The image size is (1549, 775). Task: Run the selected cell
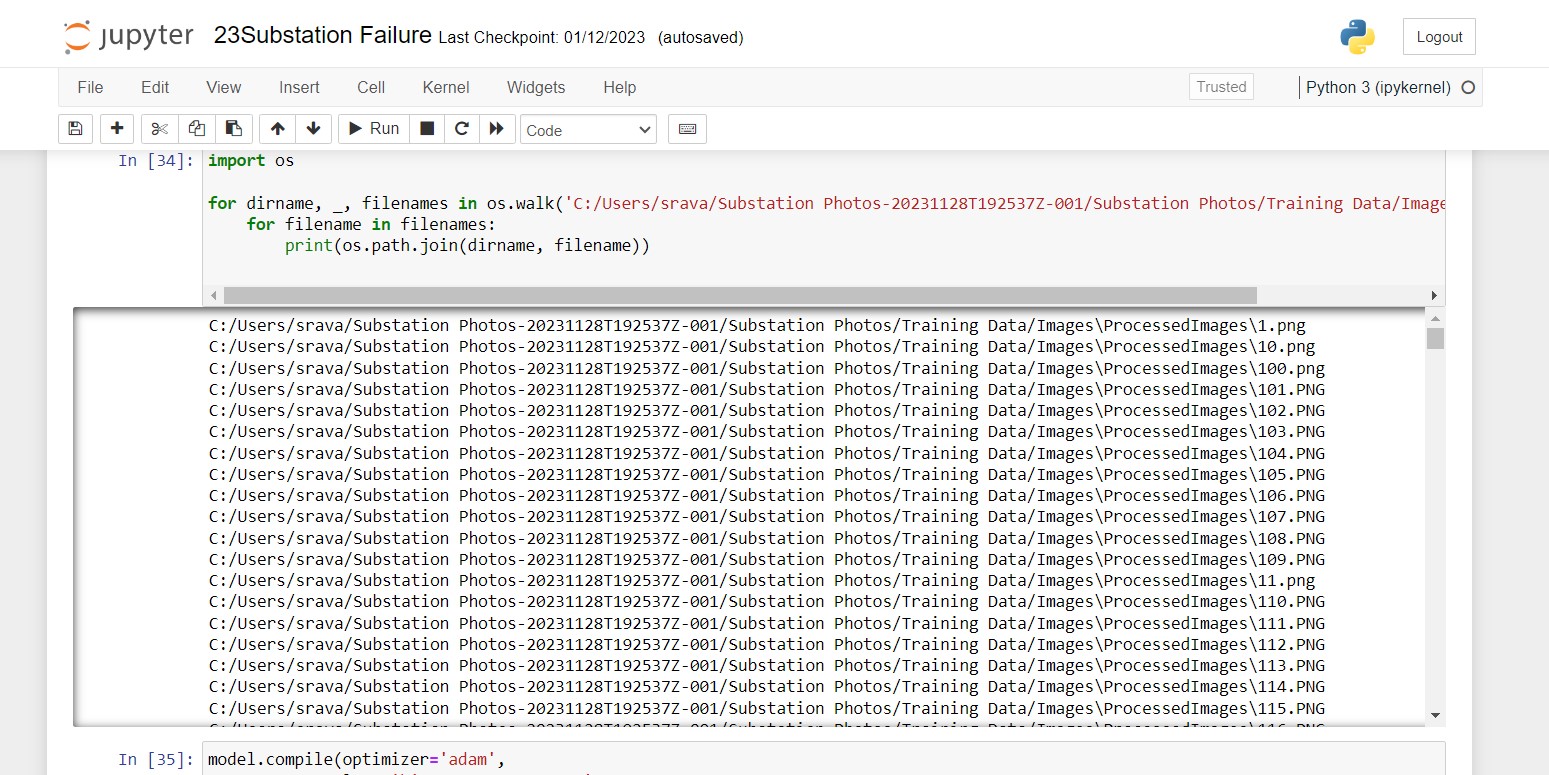372,128
